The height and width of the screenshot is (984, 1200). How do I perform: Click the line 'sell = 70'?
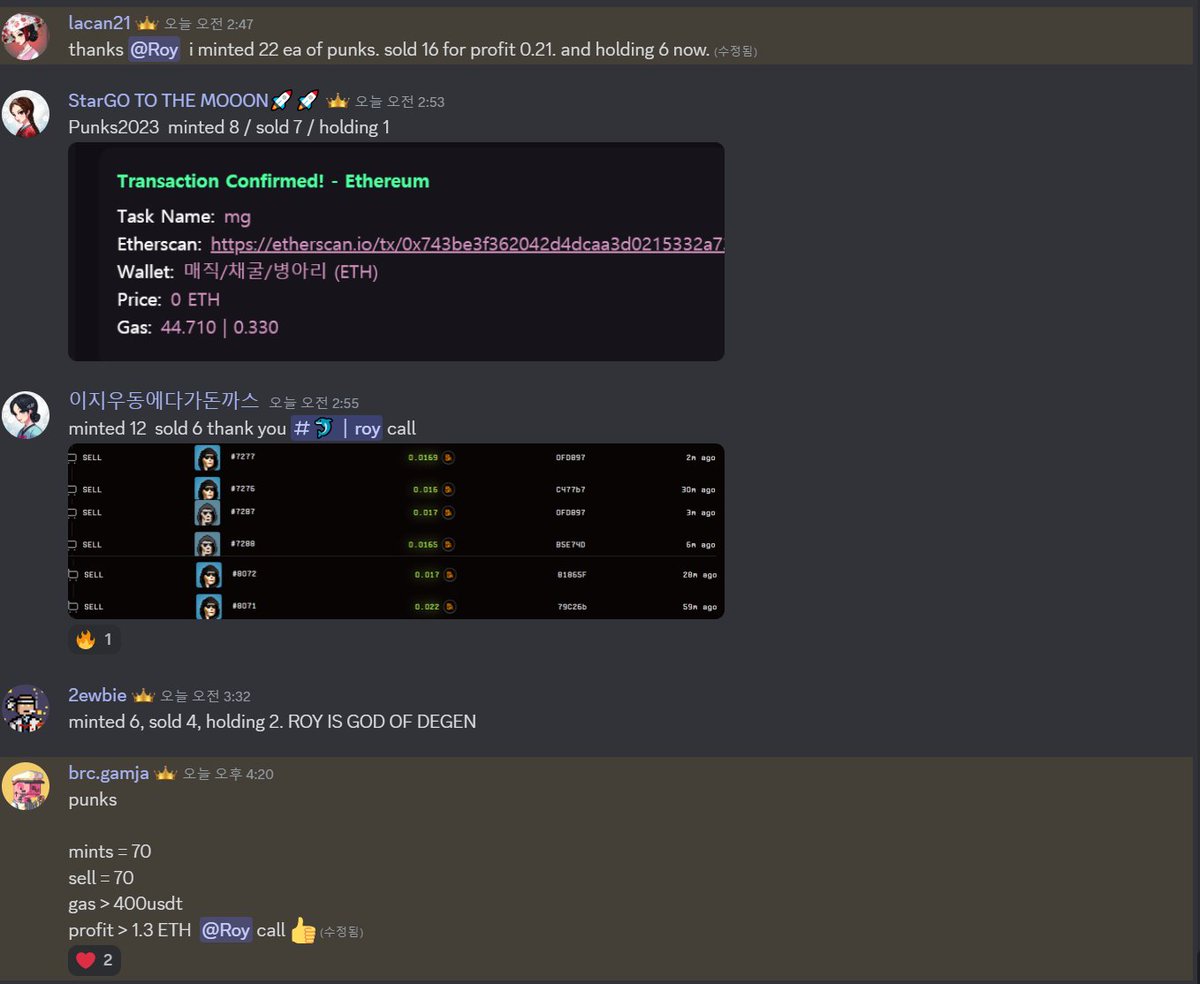pos(101,878)
